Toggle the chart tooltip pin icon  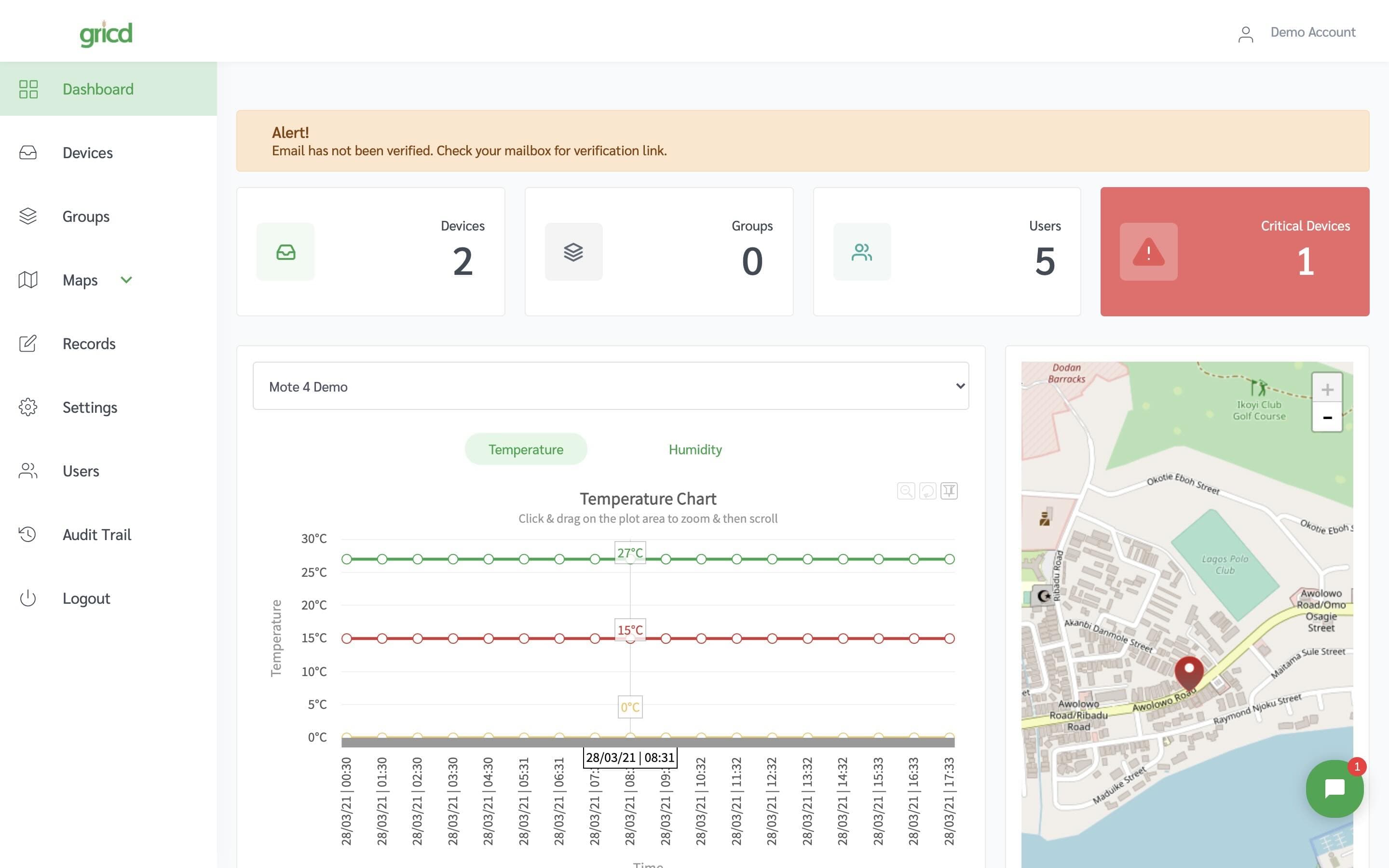(949, 491)
